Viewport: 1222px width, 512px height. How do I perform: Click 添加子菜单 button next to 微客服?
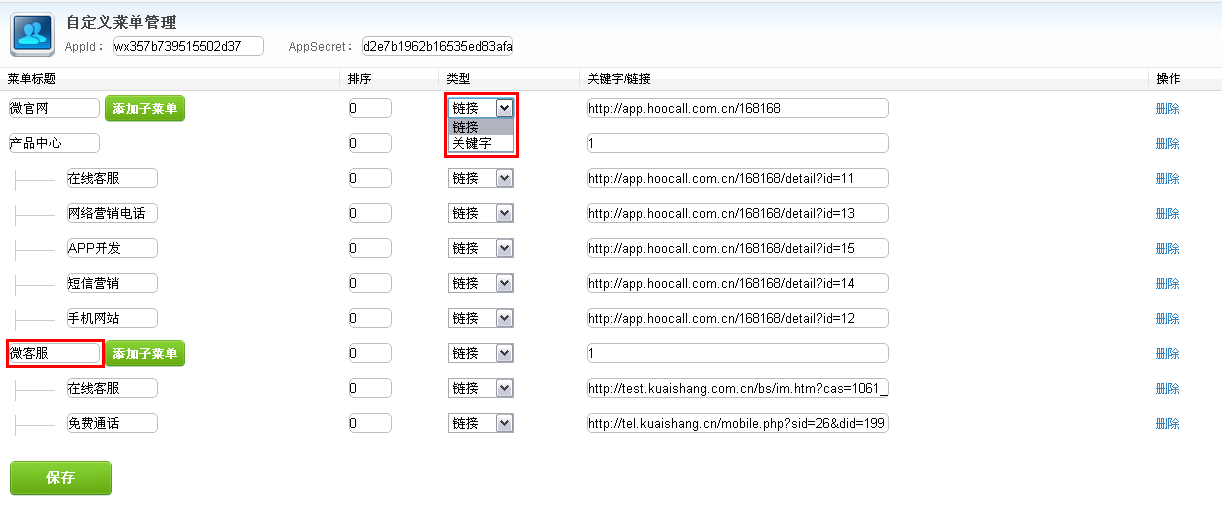pos(145,353)
